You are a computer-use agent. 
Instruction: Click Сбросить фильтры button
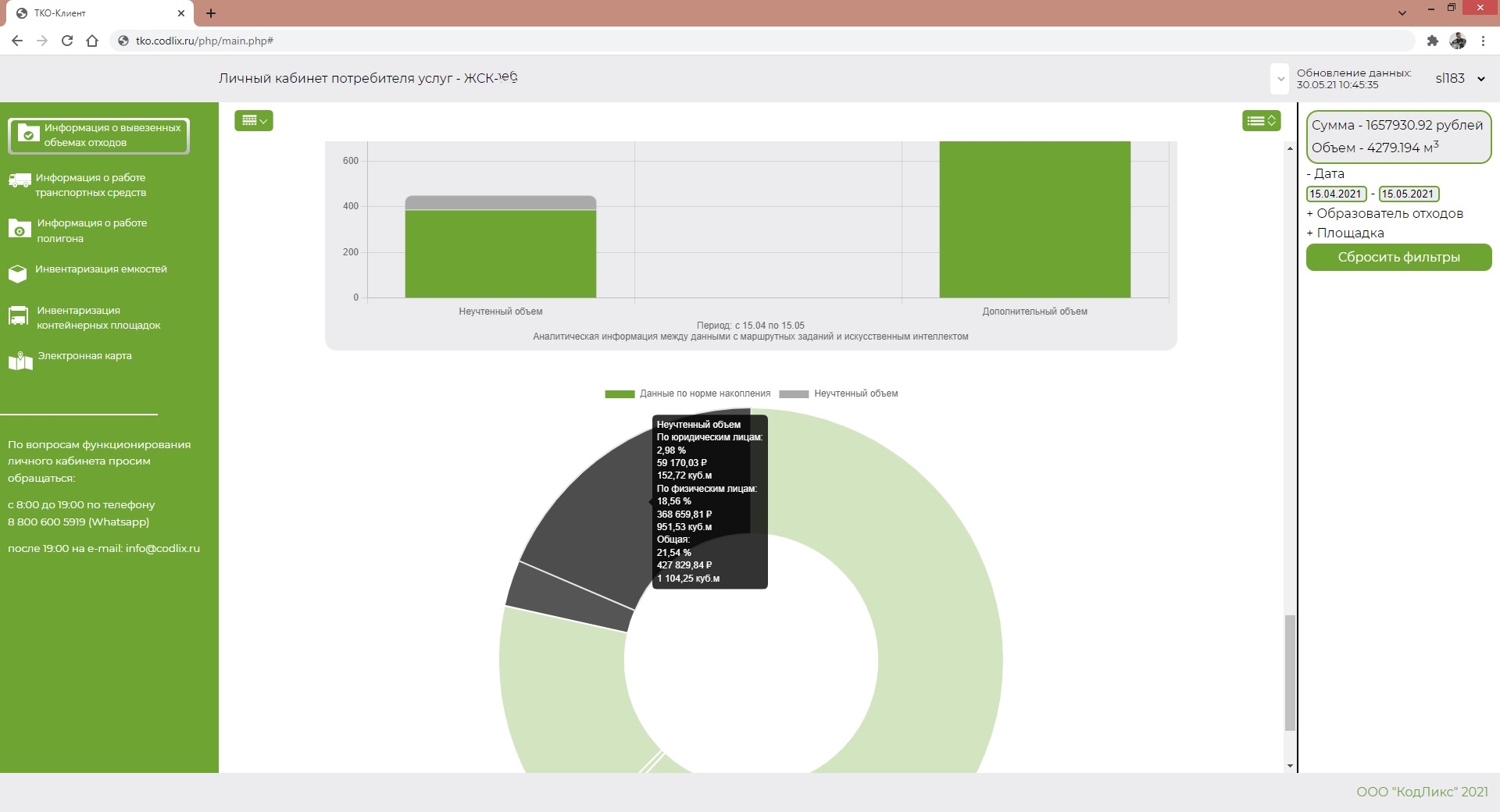(1398, 257)
